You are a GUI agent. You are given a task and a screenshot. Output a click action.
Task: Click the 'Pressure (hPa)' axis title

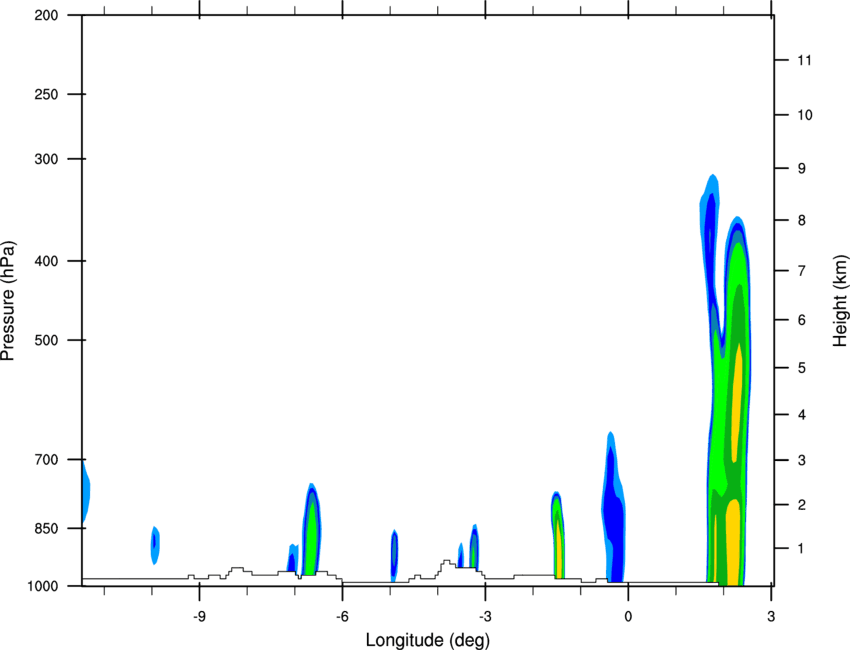pos(8,300)
